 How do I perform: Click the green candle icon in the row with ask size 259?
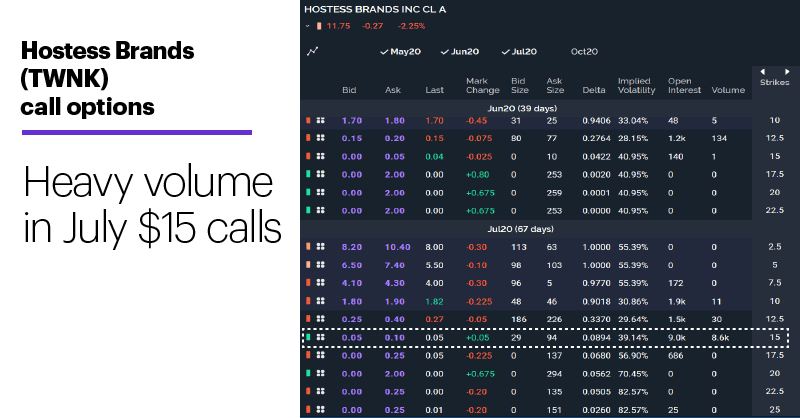click(x=308, y=192)
